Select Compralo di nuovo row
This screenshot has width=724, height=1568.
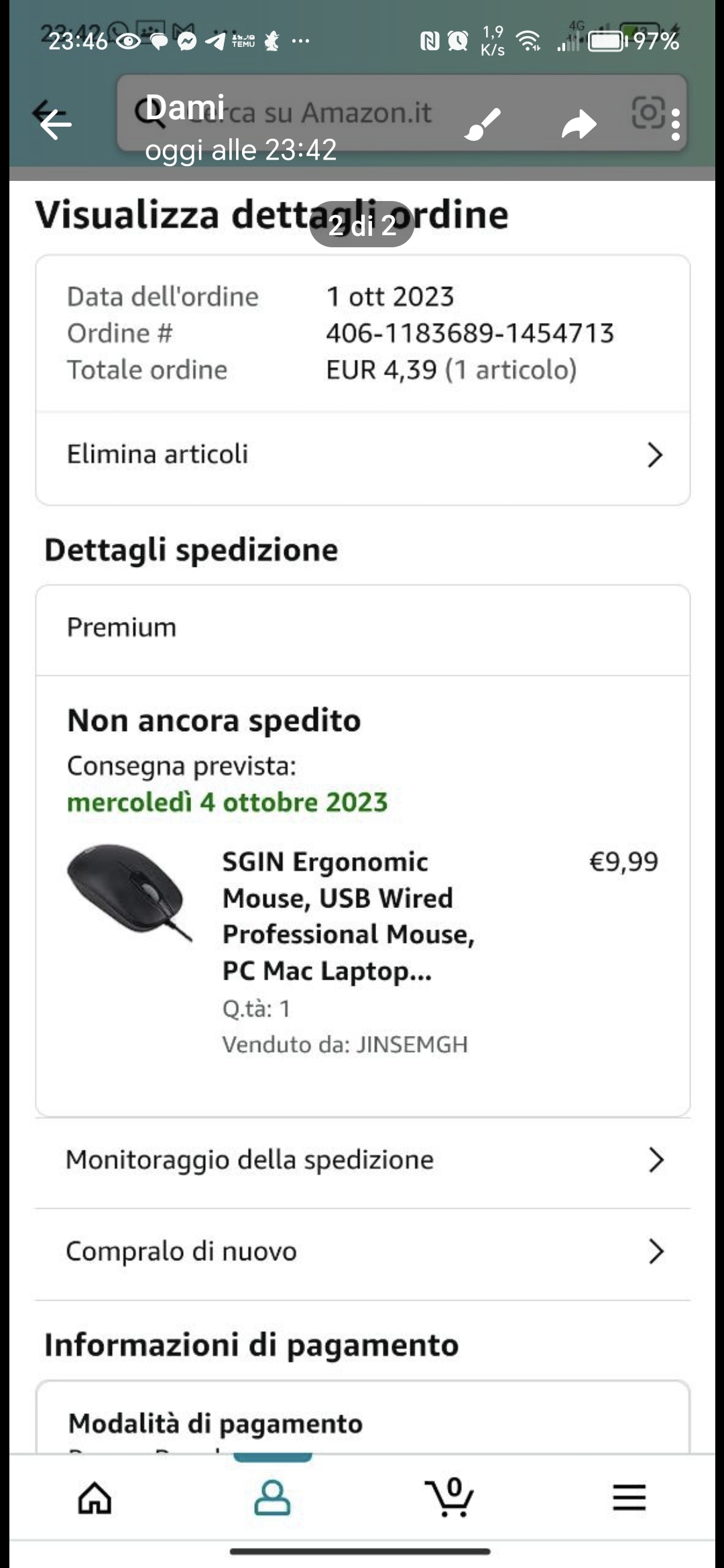182,1251
